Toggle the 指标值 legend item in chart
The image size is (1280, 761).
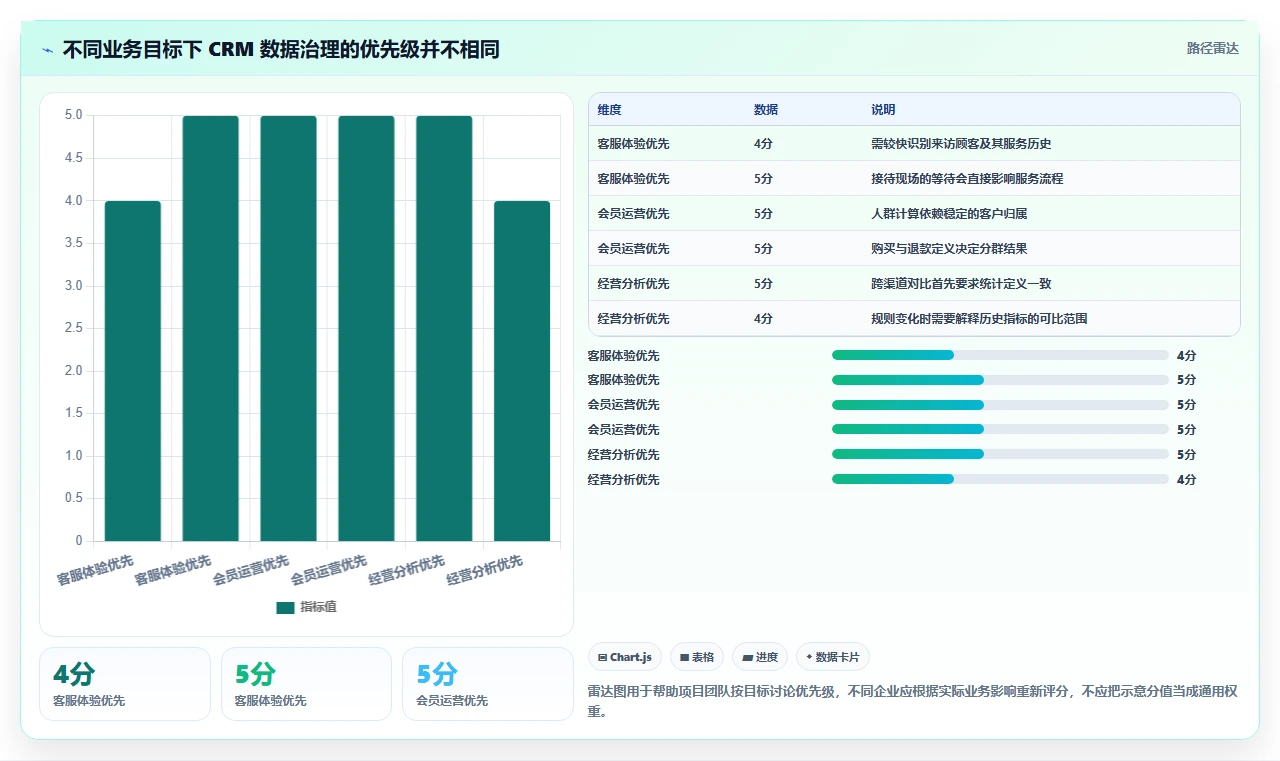[x=306, y=607]
